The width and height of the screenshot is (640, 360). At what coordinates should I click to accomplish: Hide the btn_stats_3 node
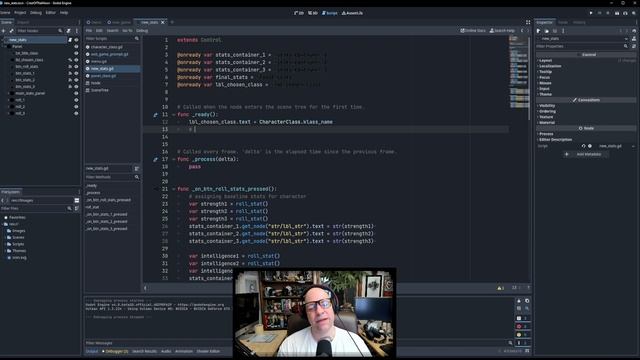tap(76, 87)
